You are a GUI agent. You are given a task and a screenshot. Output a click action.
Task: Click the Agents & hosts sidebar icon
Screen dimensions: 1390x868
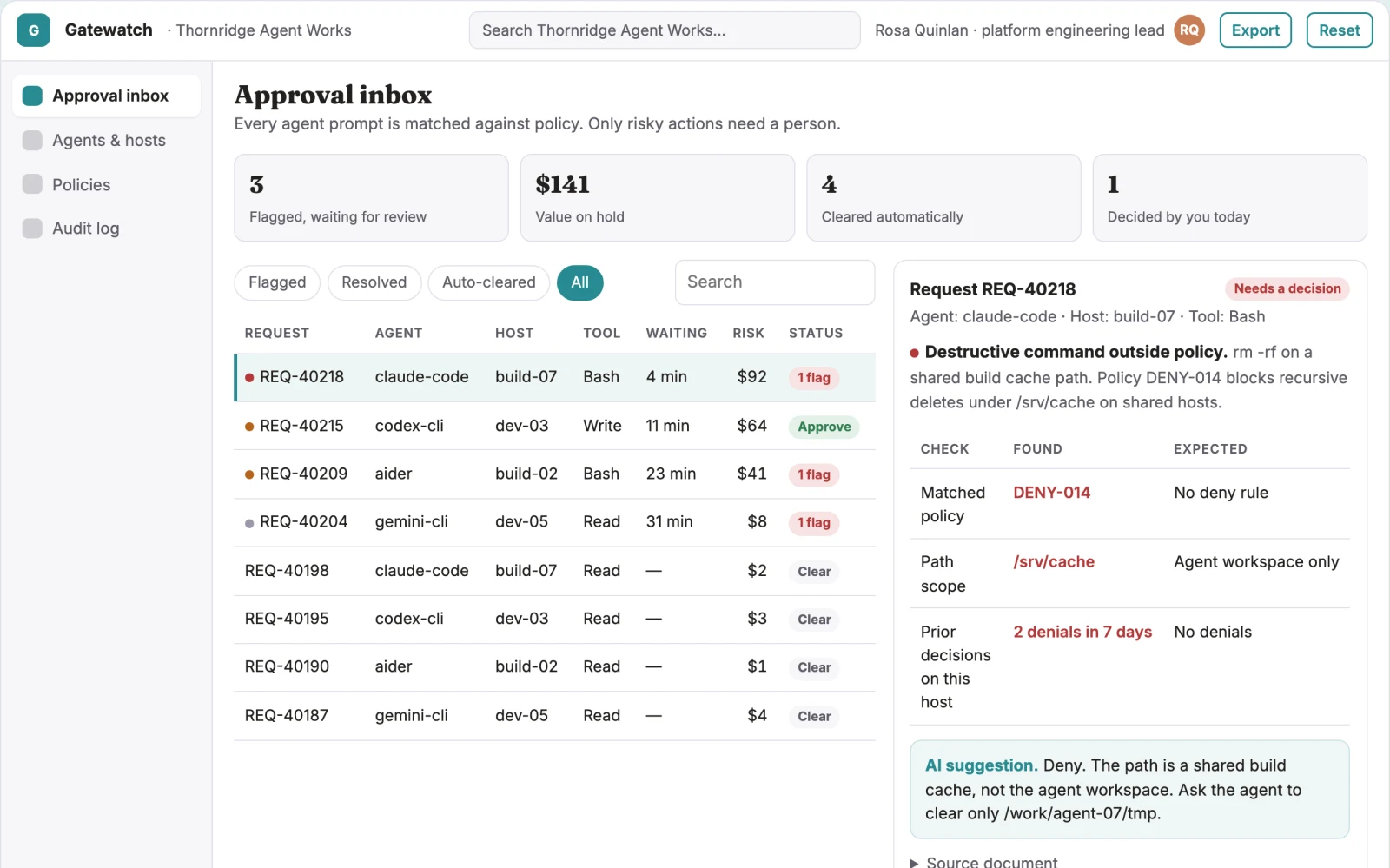pyautogui.click(x=32, y=140)
